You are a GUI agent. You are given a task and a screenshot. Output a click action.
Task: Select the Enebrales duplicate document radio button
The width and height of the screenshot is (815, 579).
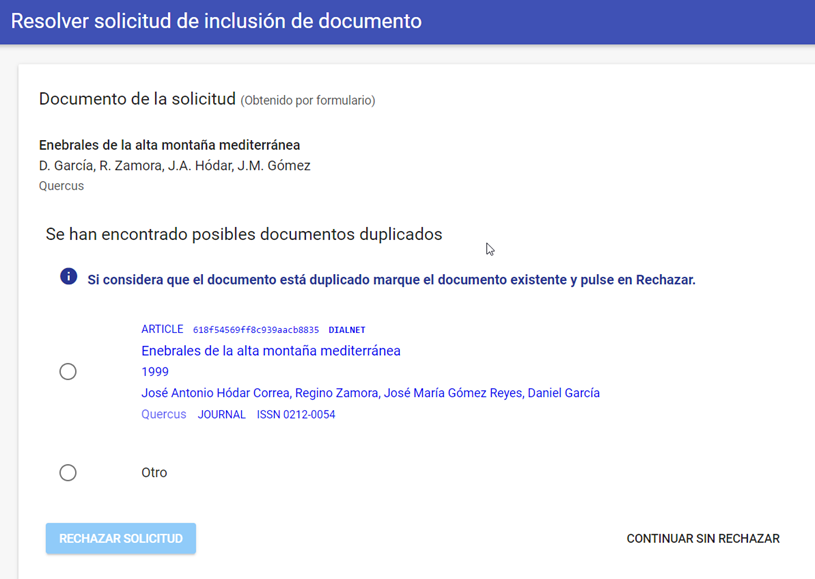pyautogui.click(x=68, y=372)
